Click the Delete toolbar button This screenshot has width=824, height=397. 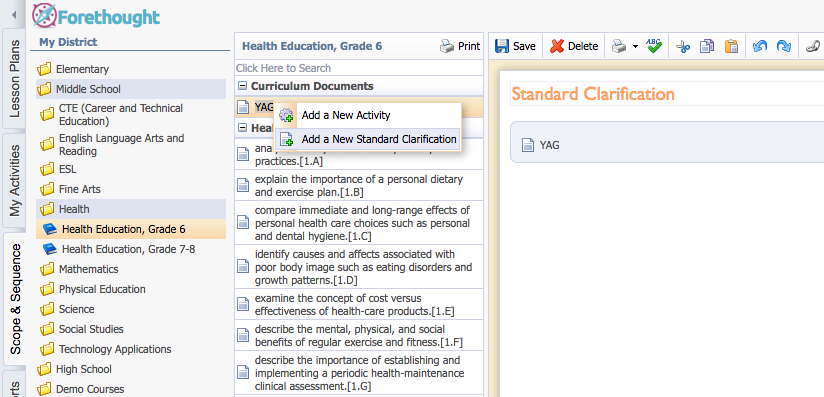574,46
